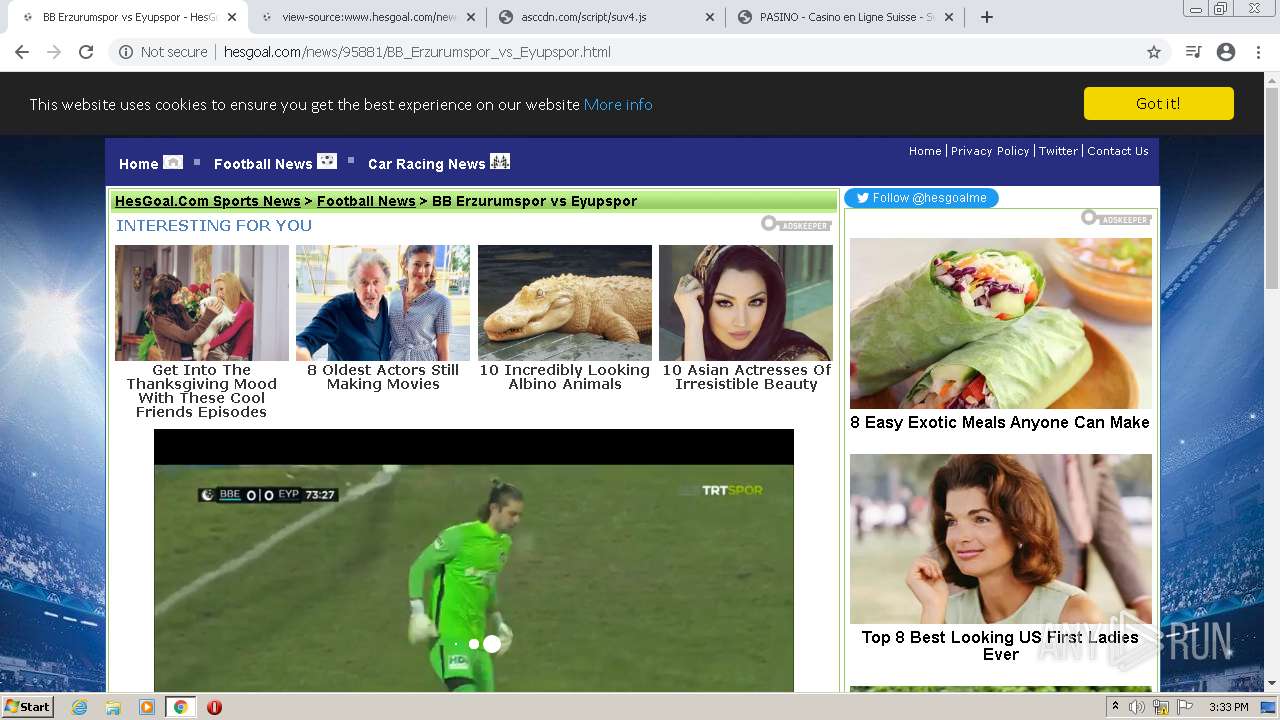
Task: Open the media control icon in toolbar
Action: point(1193,52)
